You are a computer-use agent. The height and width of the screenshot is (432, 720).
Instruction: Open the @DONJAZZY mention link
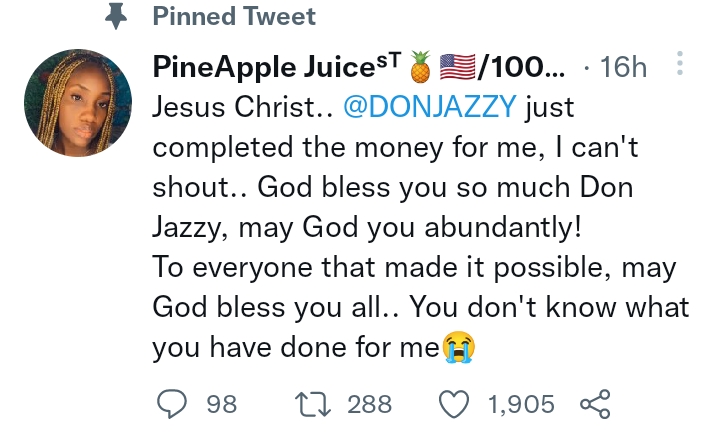tap(431, 107)
